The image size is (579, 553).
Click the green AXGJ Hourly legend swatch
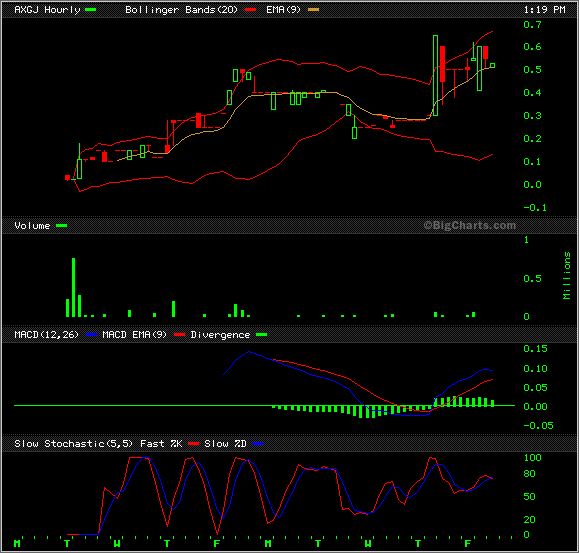point(90,10)
